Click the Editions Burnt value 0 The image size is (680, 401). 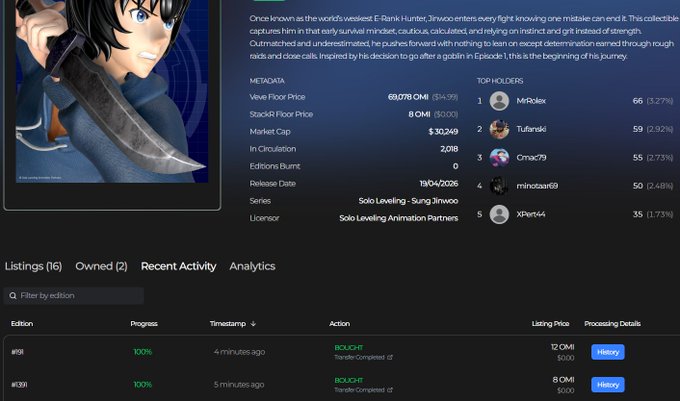click(x=455, y=166)
